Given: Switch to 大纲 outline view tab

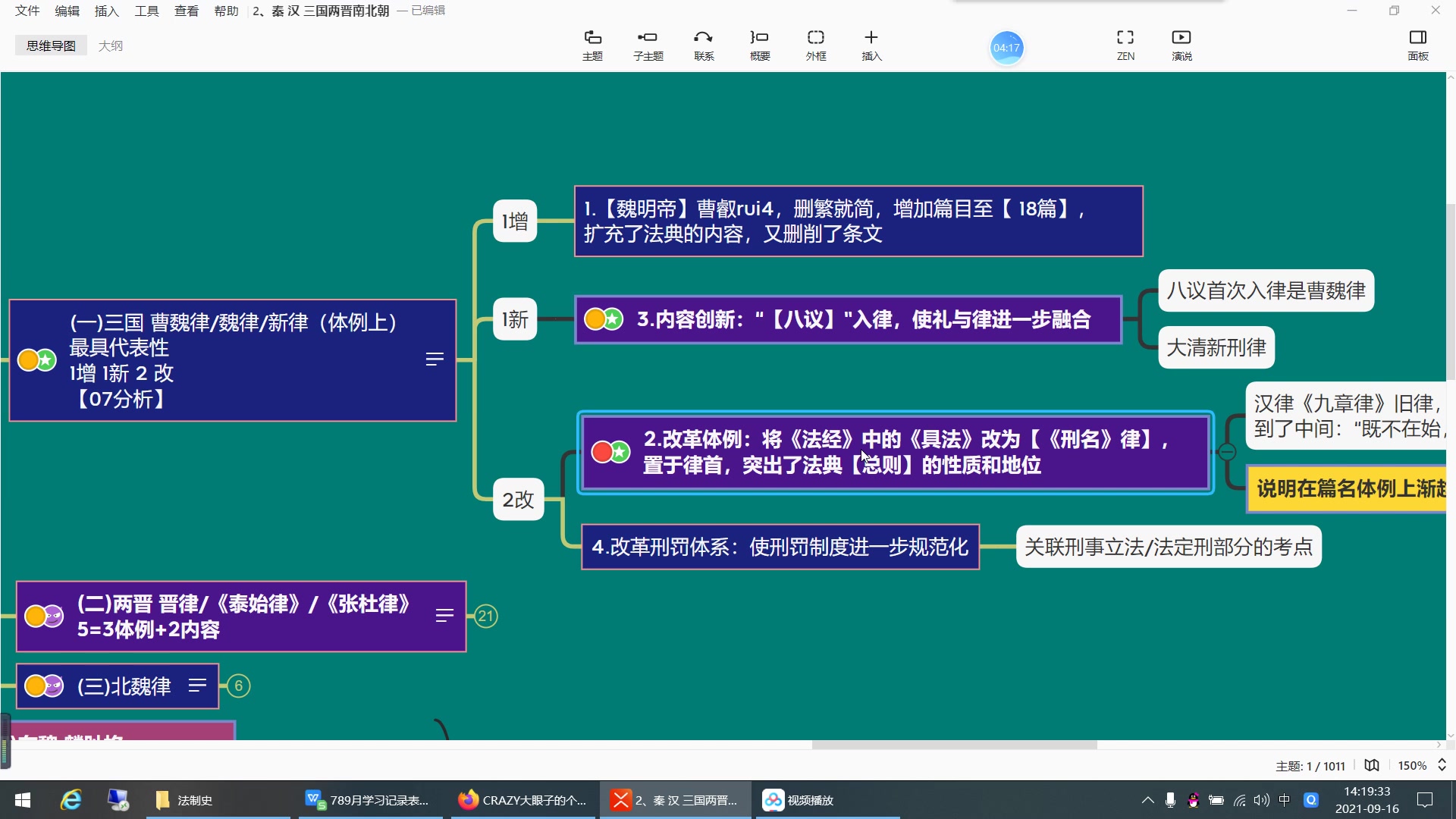Looking at the screenshot, I should [111, 45].
